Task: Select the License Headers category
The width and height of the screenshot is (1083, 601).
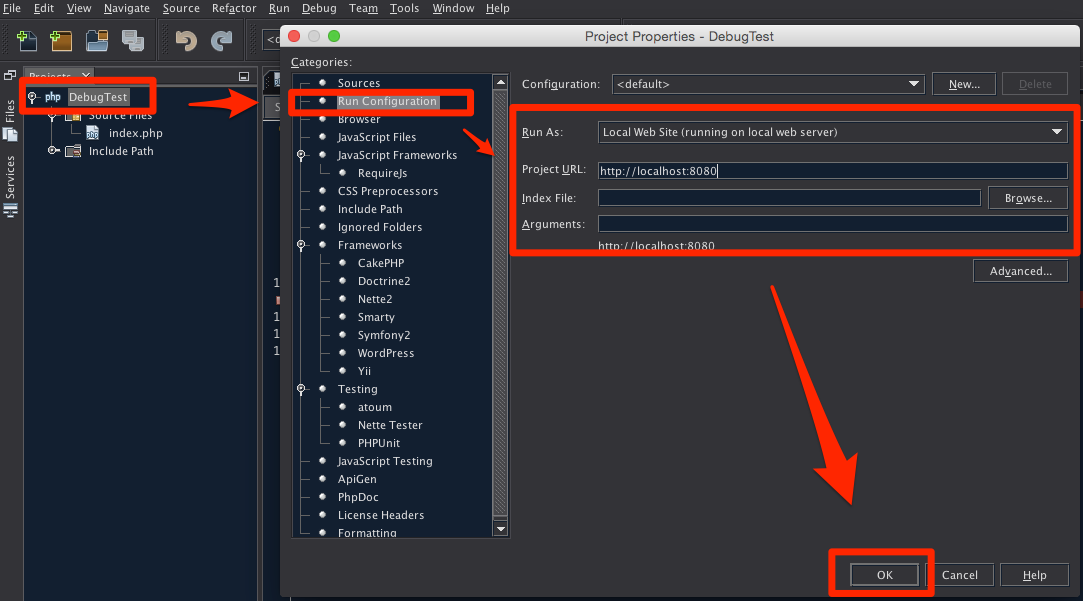Action: click(x=381, y=515)
